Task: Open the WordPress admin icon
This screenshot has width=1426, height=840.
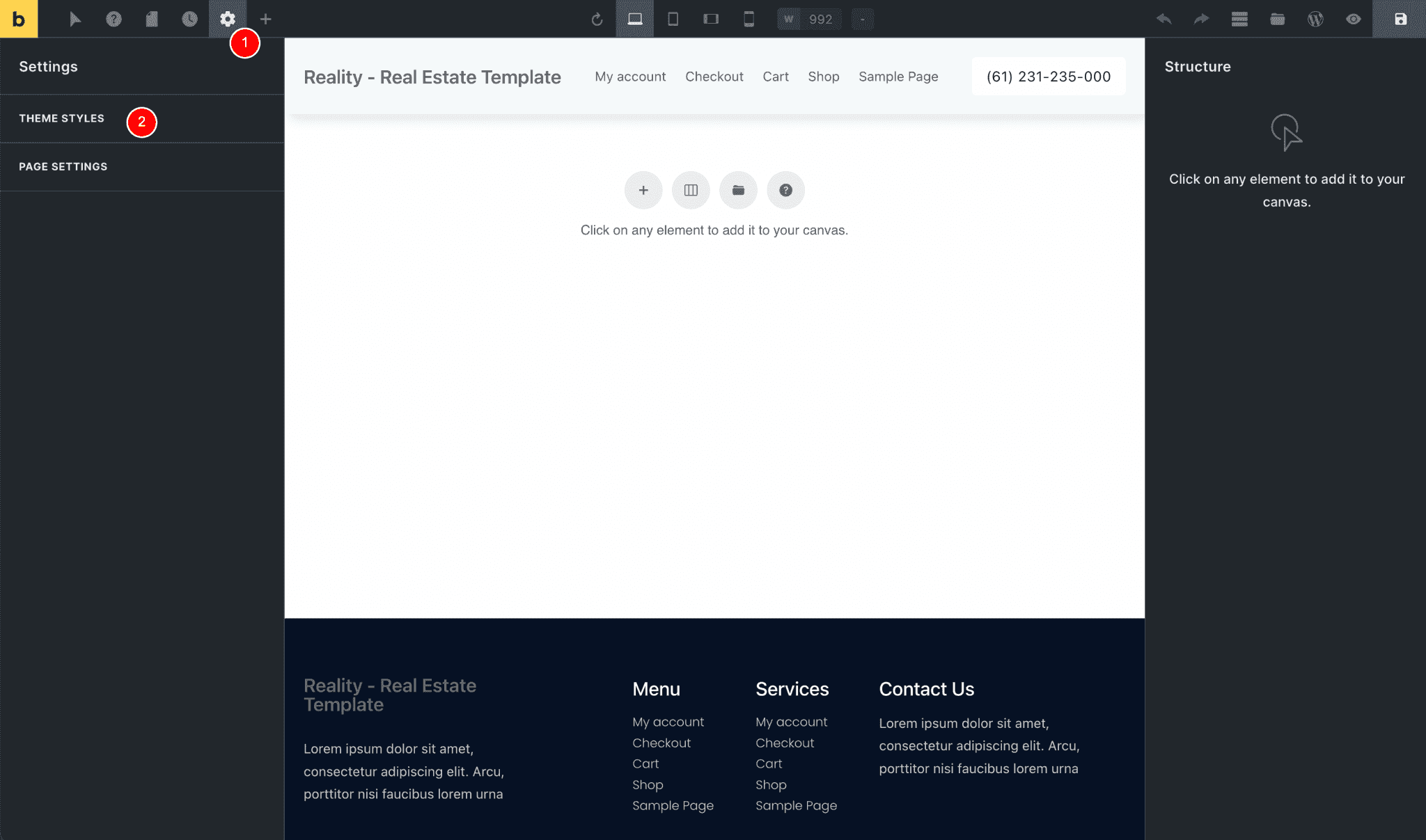Action: 1315,19
